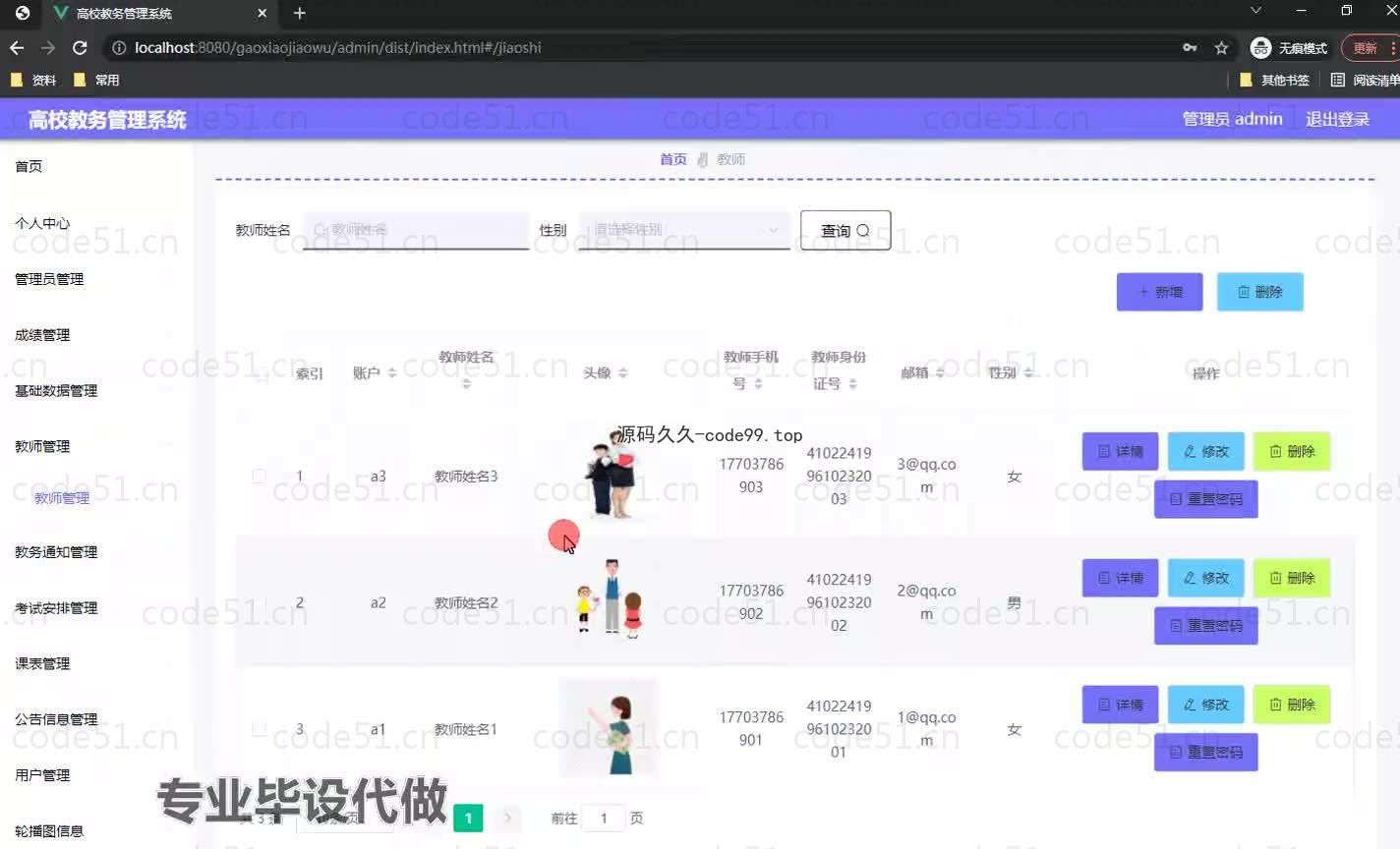Open the 资料 bookmark folder
1400x849 pixels.
click(33, 80)
